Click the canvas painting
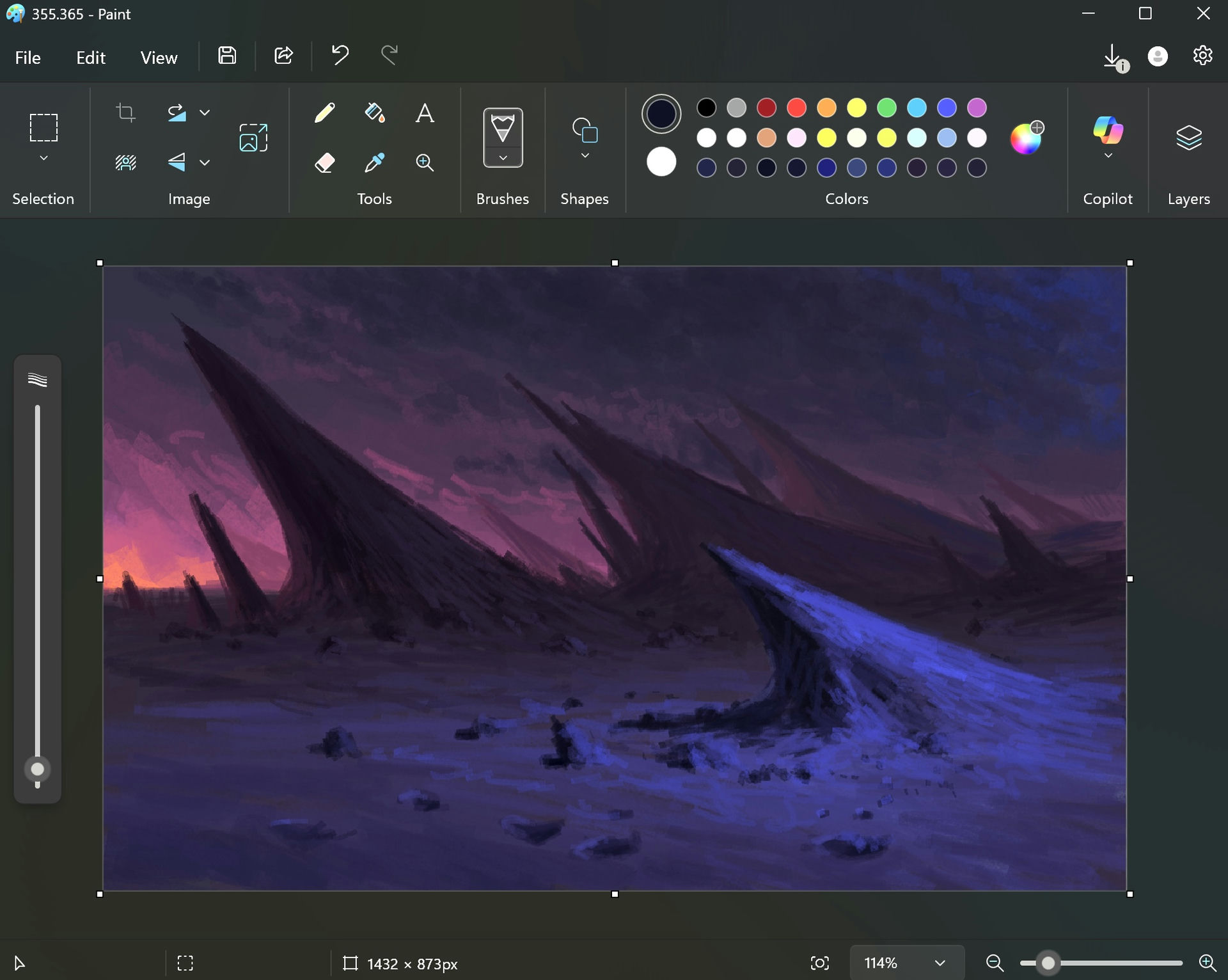Viewport: 1228px width, 980px height. pos(615,578)
